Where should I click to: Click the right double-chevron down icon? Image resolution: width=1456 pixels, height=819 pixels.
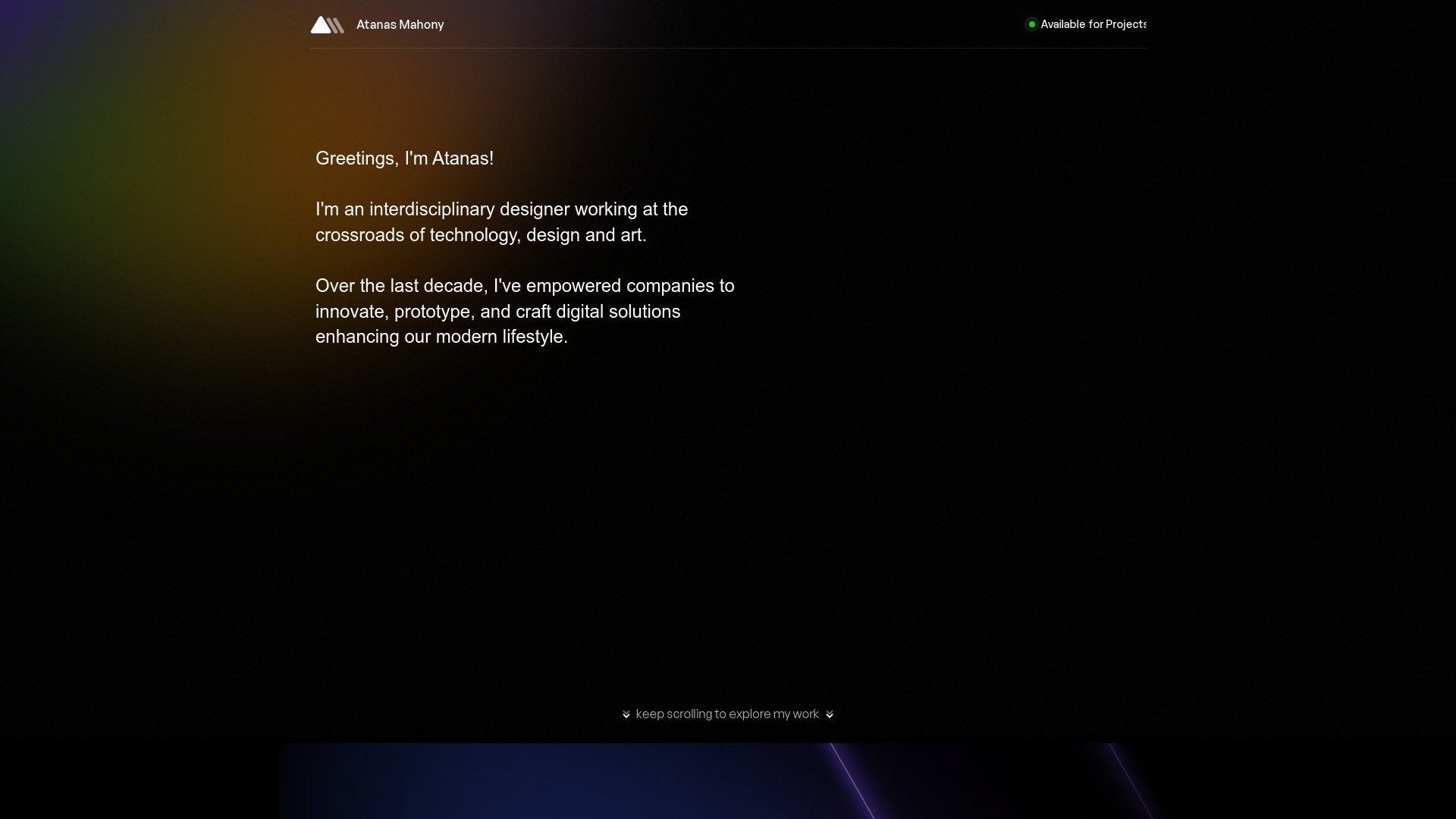pos(830,714)
